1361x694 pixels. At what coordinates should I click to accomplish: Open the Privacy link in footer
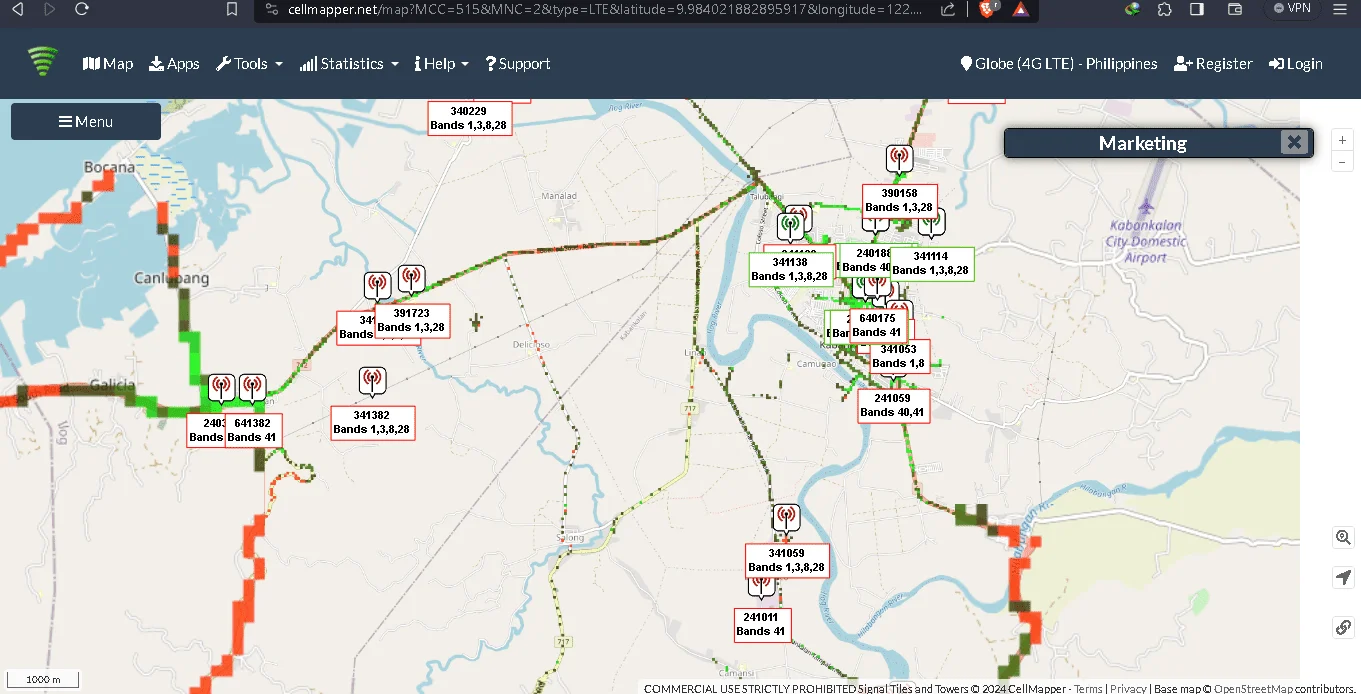(x=1128, y=688)
